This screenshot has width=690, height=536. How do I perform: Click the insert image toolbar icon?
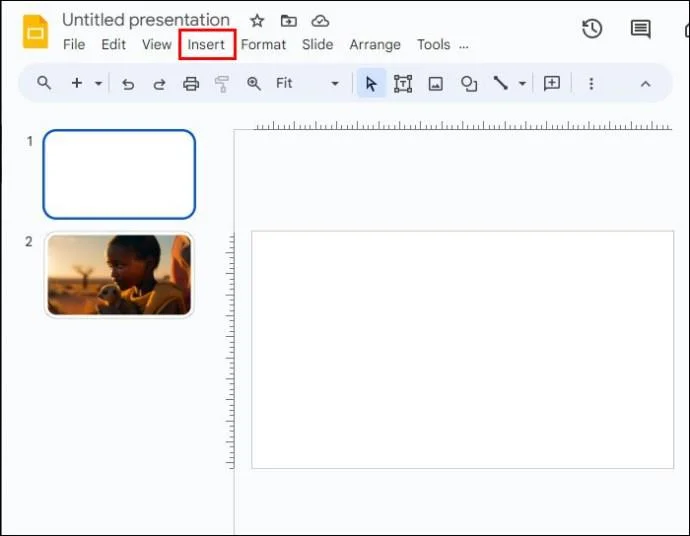pyautogui.click(x=436, y=84)
